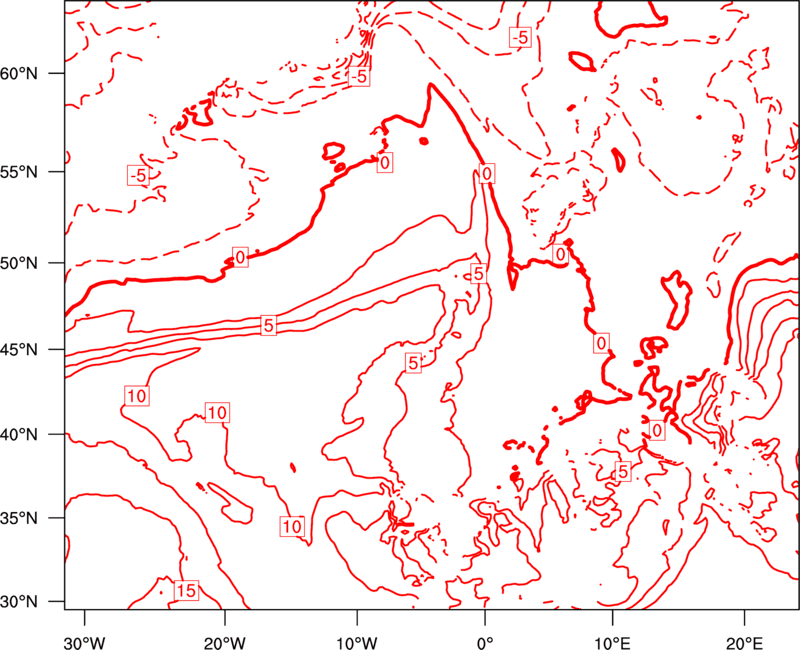Click the 5 contour label near 11°E, 38°N
This screenshot has width=800, height=650.
(622, 472)
